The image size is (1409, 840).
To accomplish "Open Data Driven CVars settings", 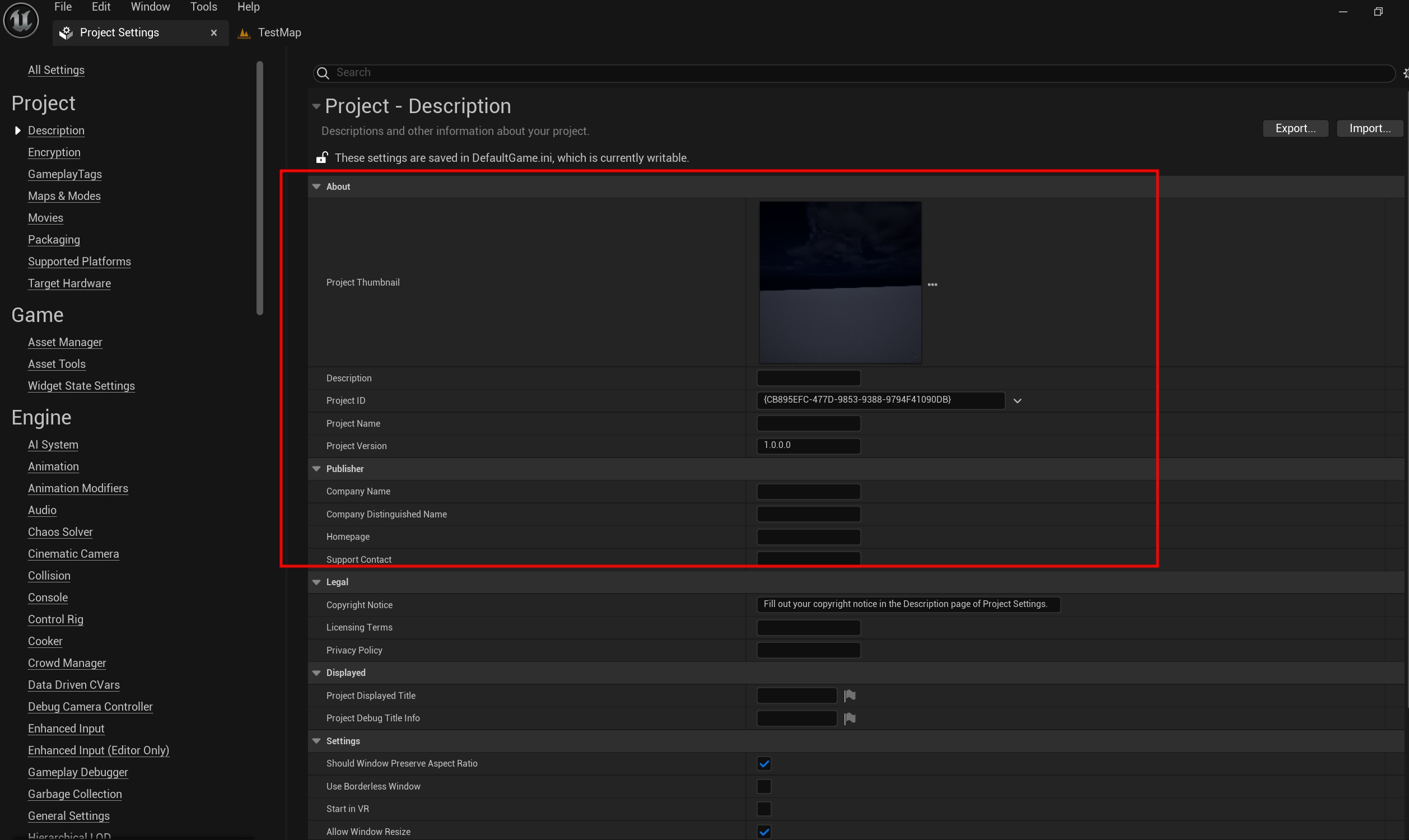I will click(x=74, y=685).
